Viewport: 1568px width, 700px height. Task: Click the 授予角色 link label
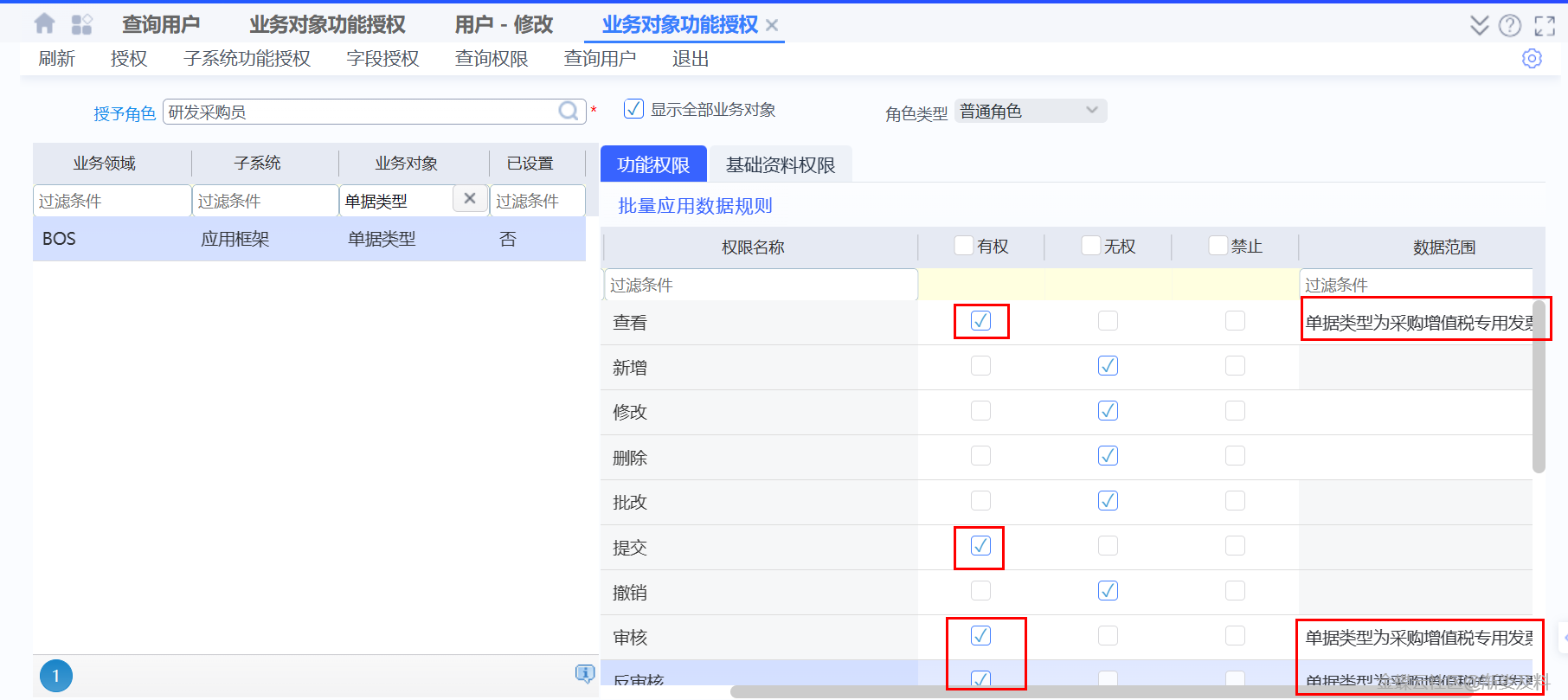click(x=125, y=113)
